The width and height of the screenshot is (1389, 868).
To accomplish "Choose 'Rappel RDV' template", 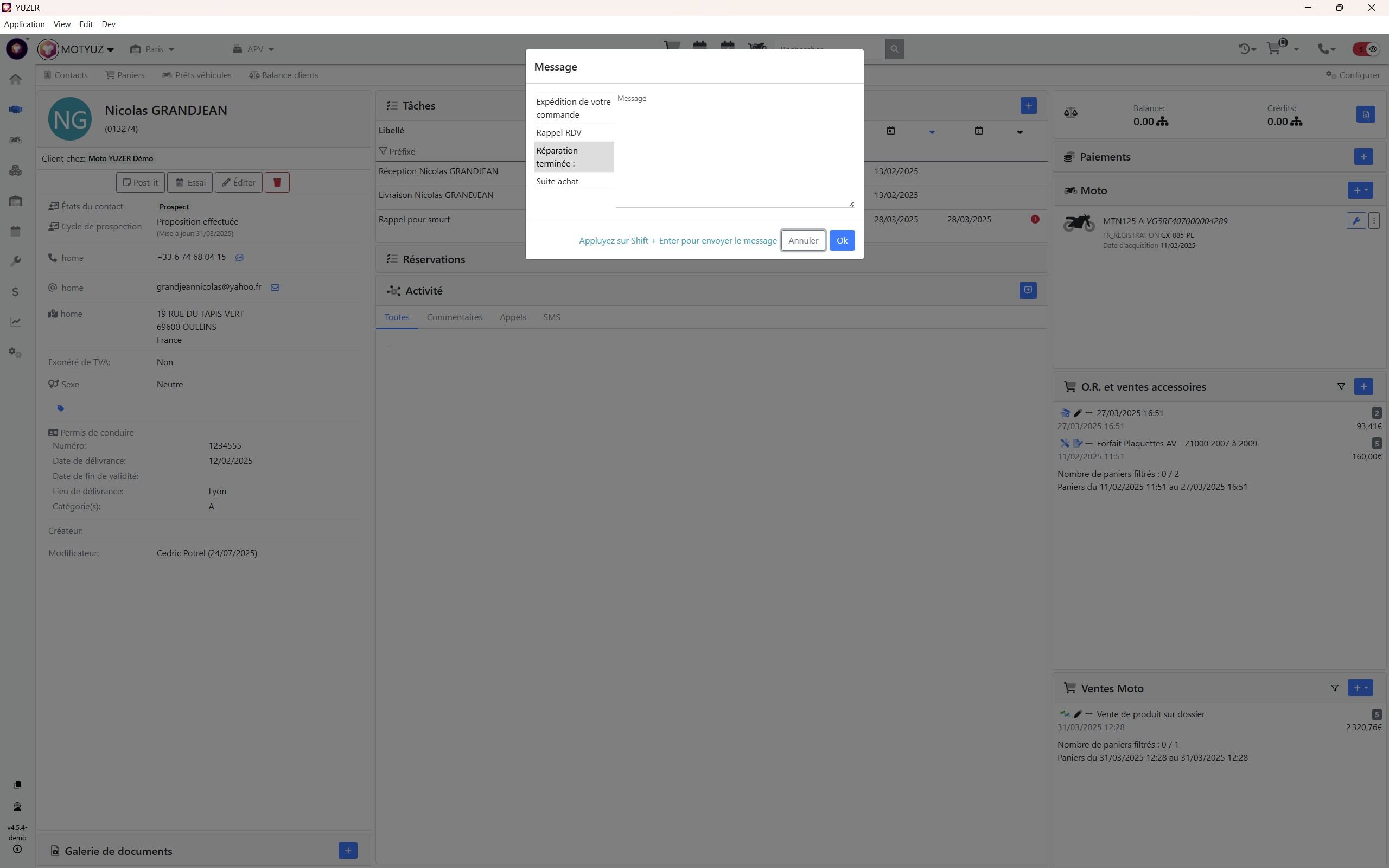I will pyautogui.click(x=558, y=132).
